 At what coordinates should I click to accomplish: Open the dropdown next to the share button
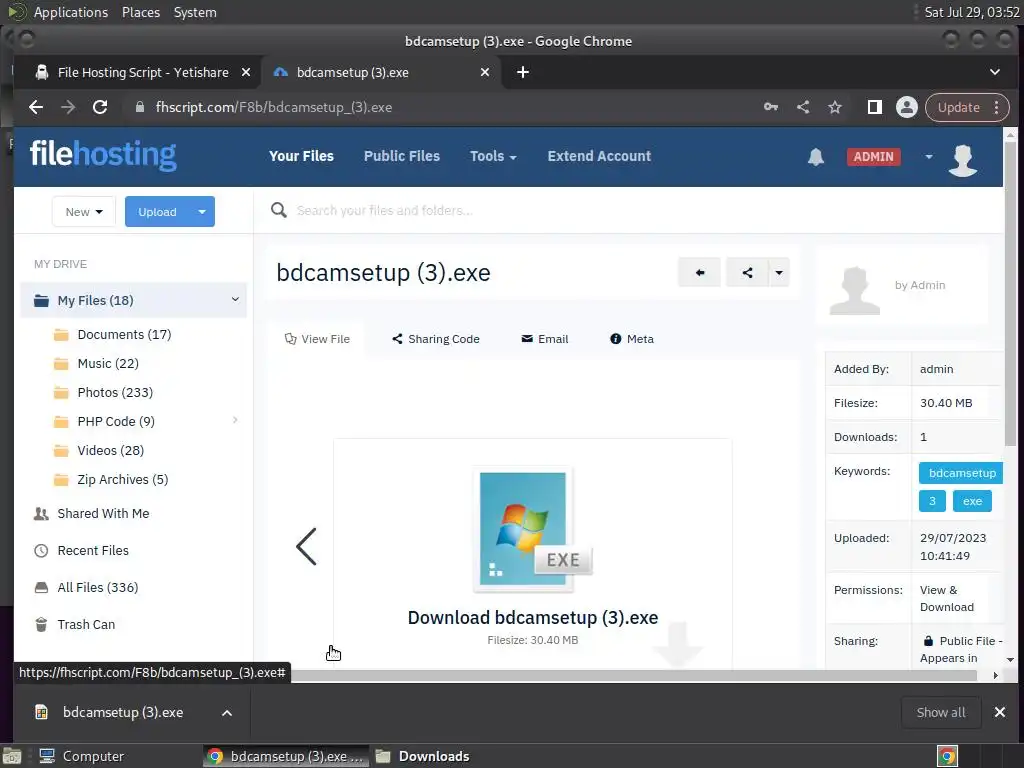pos(778,272)
